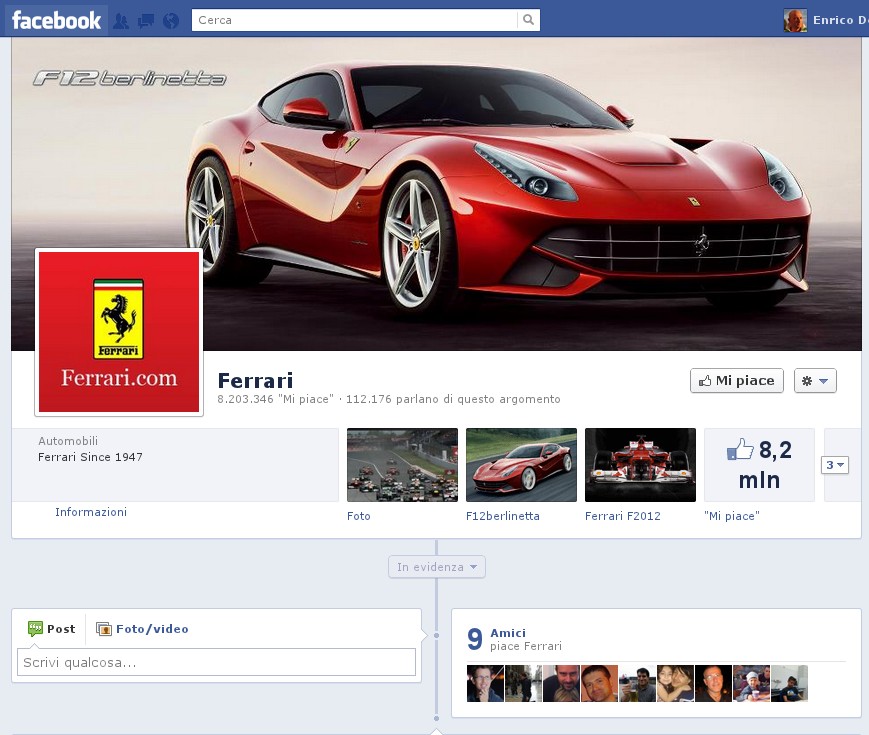Click the Ferrari Since 1947 text
This screenshot has height=735, width=869.
[x=90, y=457]
